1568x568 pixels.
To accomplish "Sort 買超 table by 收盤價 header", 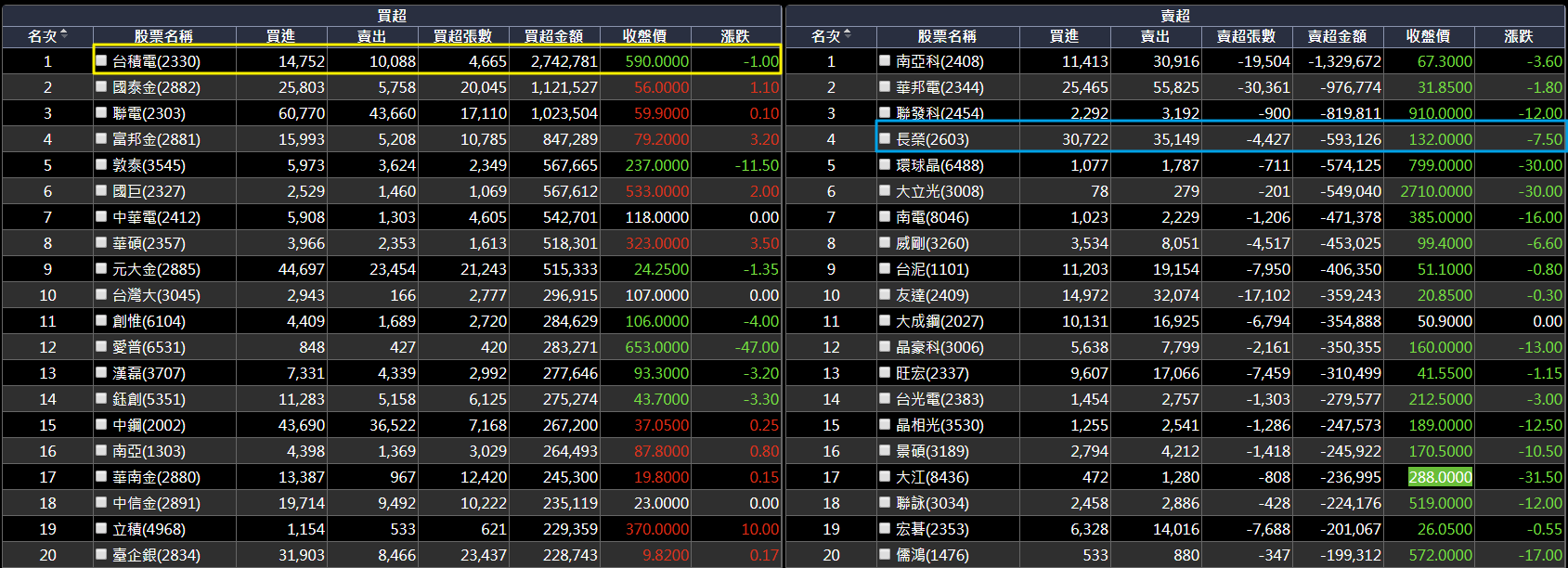I will [x=645, y=36].
